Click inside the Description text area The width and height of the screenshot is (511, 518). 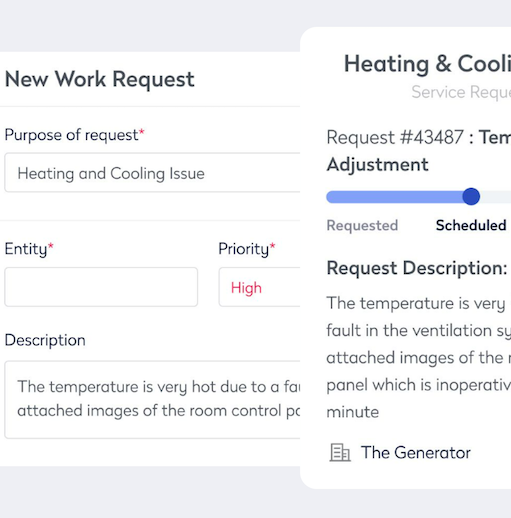click(152, 399)
